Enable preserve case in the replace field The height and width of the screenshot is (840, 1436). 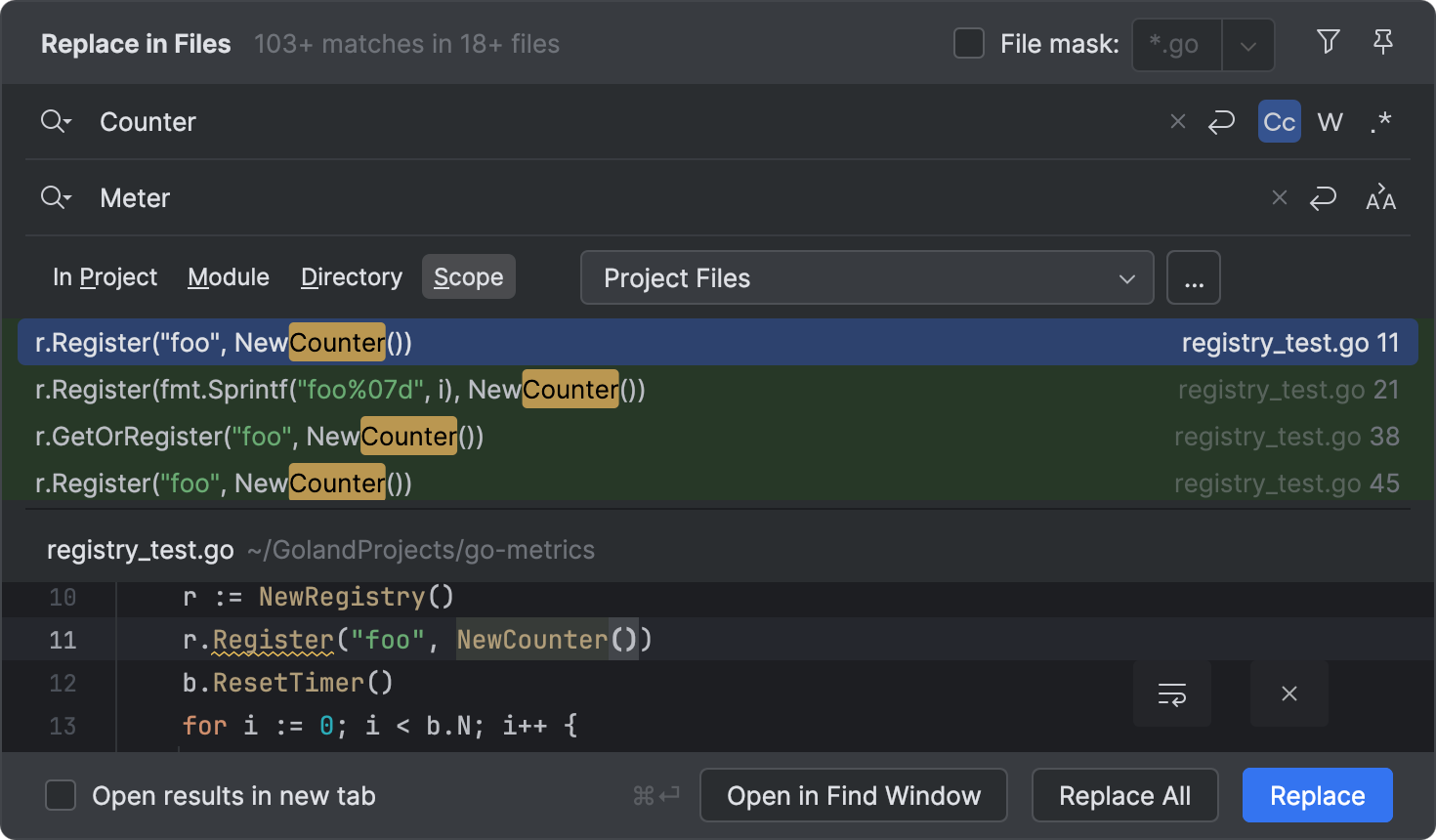click(x=1381, y=197)
